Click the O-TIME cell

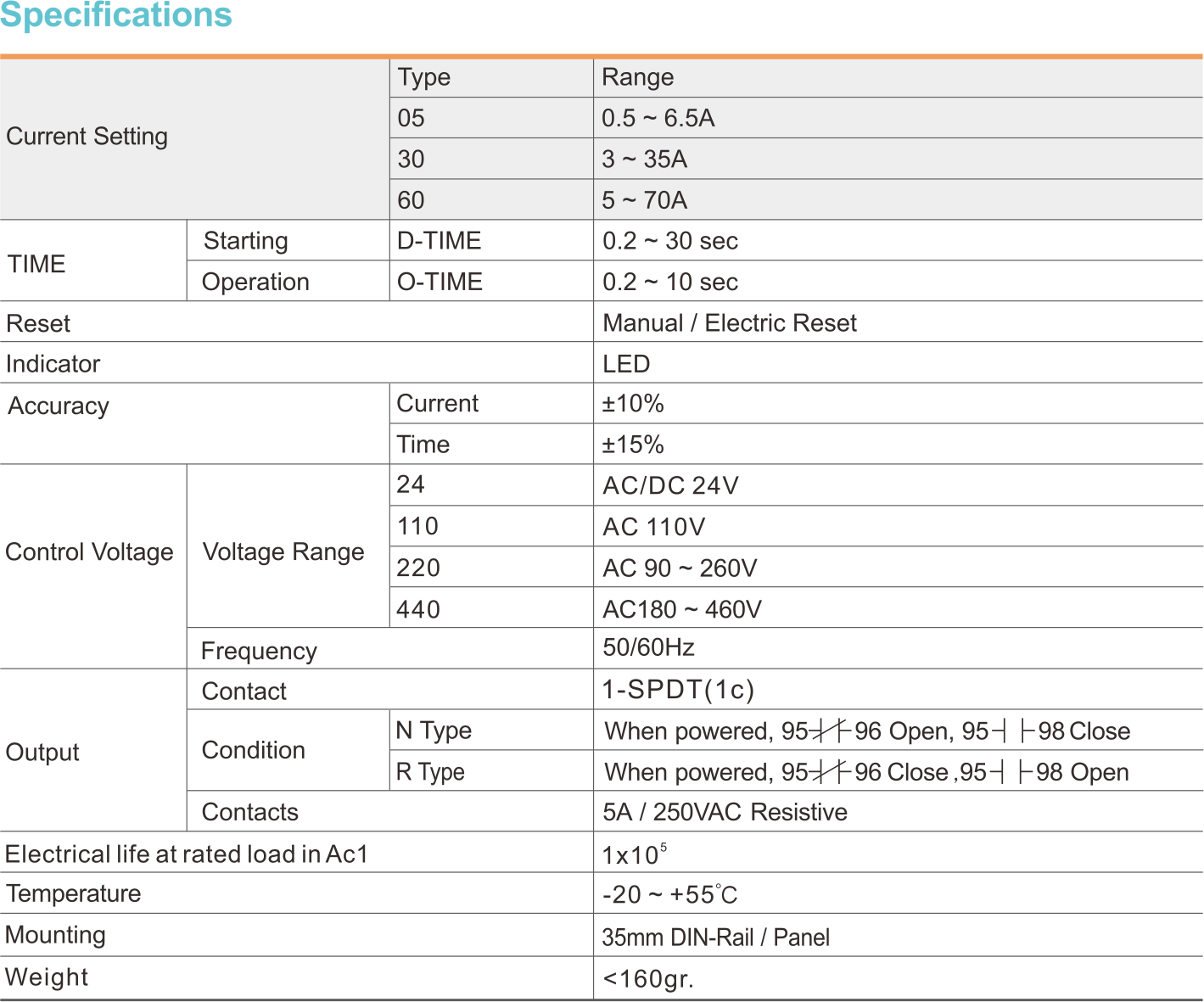tap(440, 282)
